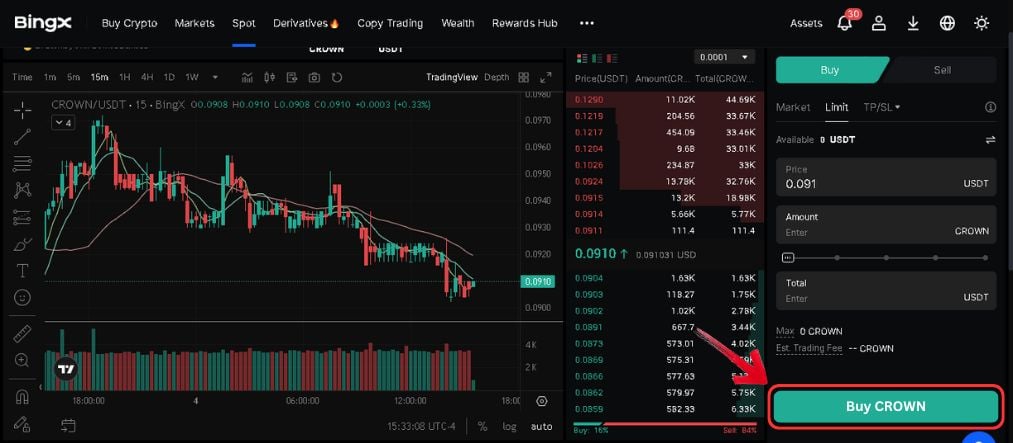Switch to the Market order tab

(793, 107)
